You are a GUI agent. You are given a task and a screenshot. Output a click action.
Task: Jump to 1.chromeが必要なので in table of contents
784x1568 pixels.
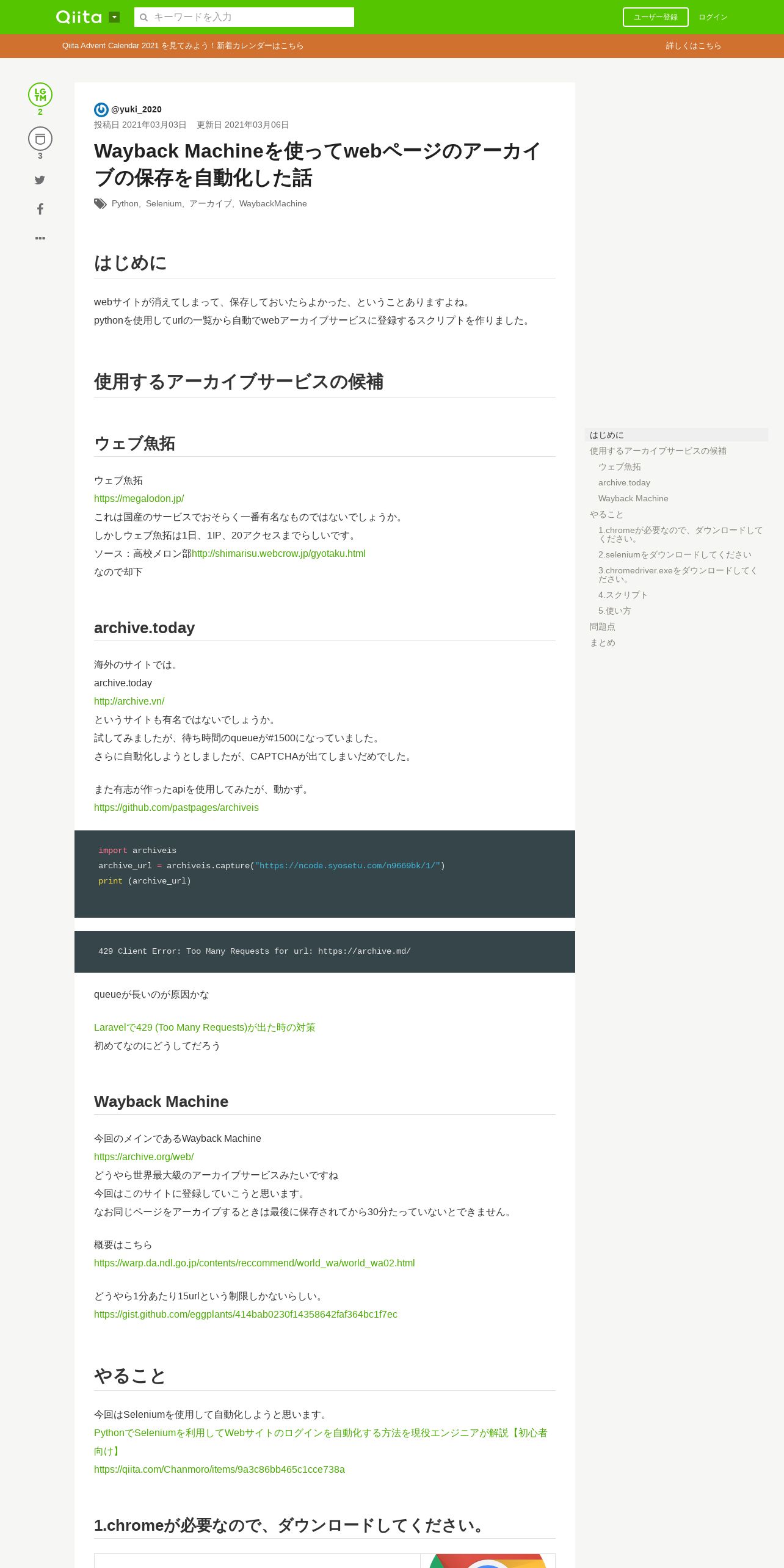pos(681,534)
